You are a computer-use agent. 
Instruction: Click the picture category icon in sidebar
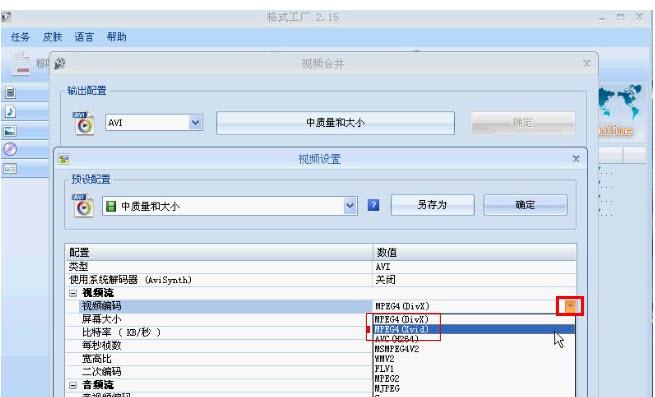pyautogui.click(x=10, y=131)
